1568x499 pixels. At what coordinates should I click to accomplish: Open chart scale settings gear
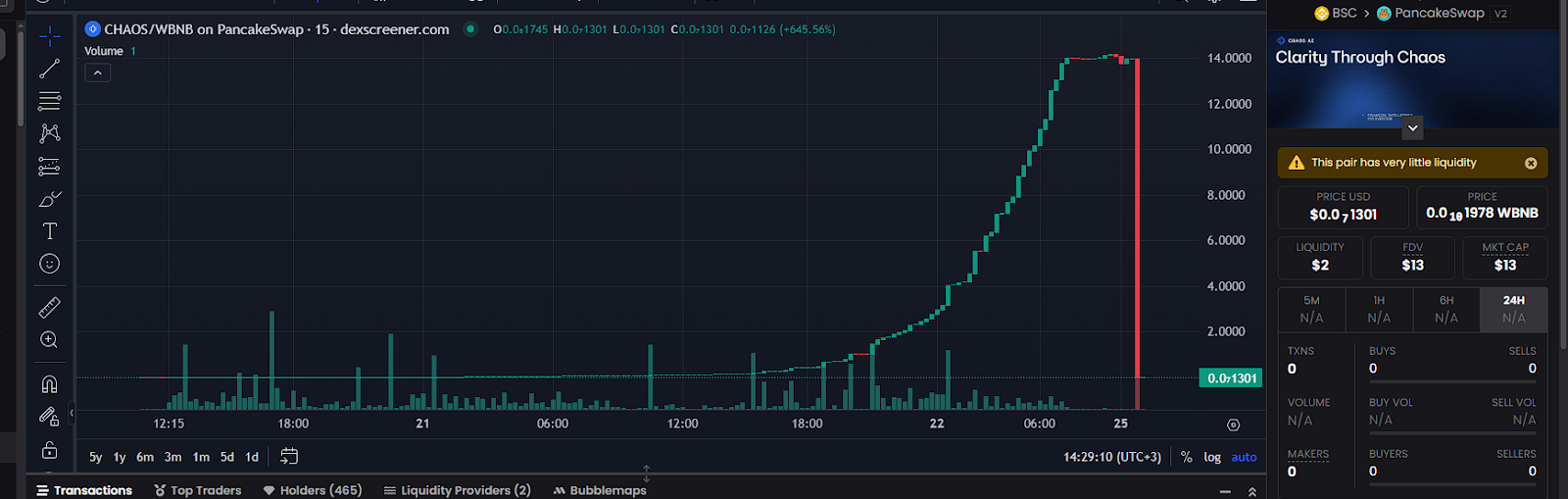click(1234, 424)
